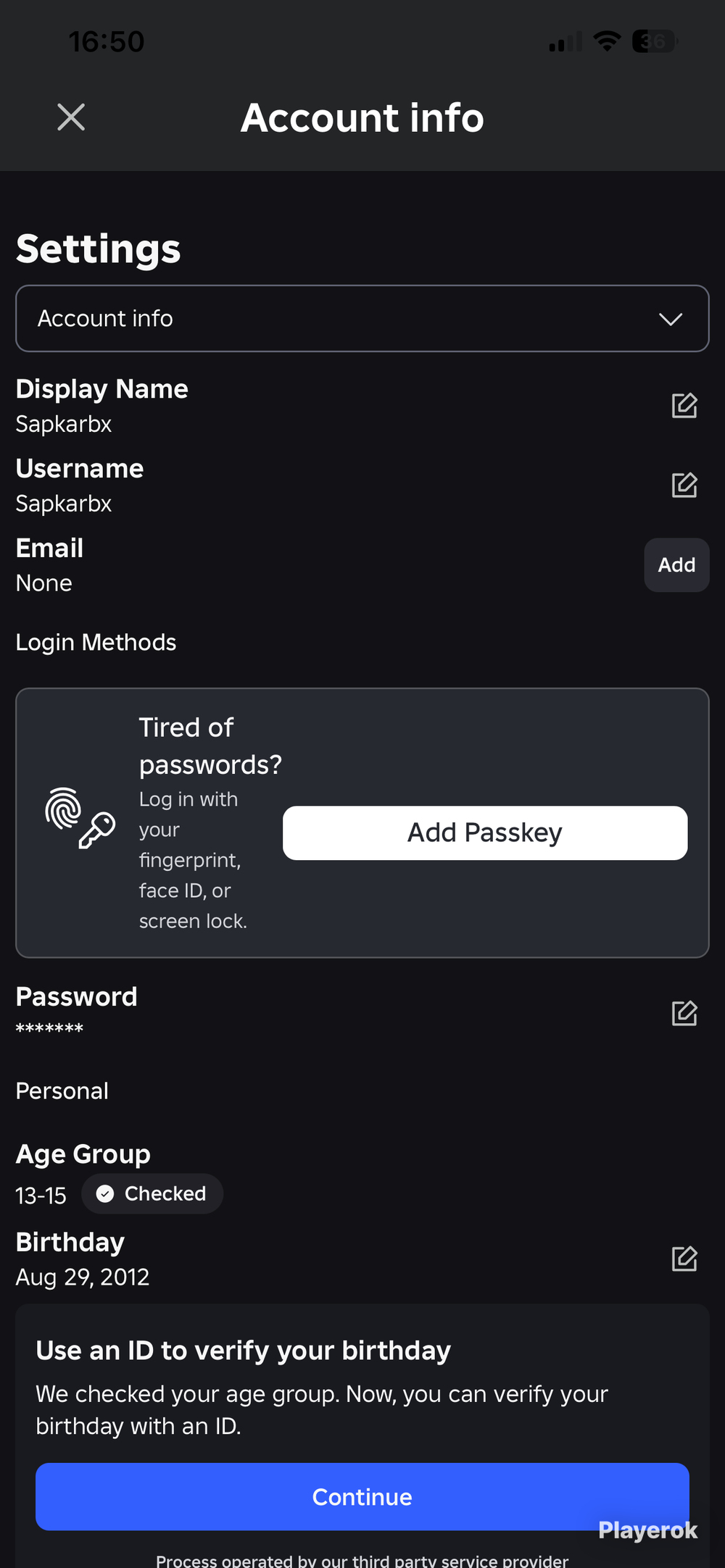The image size is (725, 1568).
Task: Select the Personal section heading
Action: point(62,1090)
